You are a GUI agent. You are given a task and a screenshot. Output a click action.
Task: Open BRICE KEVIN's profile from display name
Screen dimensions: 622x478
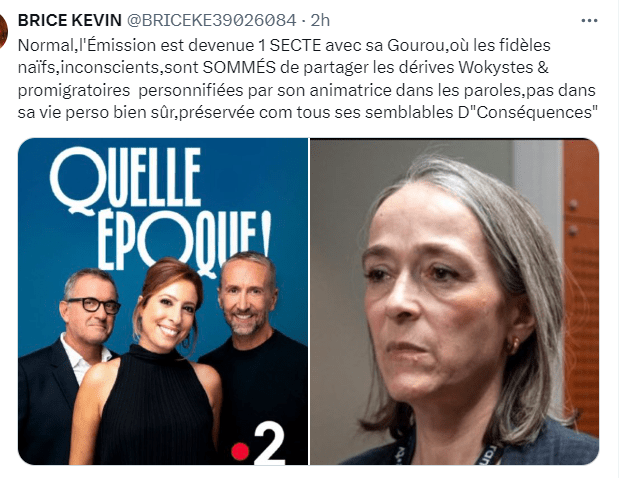[x=70, y=20]
